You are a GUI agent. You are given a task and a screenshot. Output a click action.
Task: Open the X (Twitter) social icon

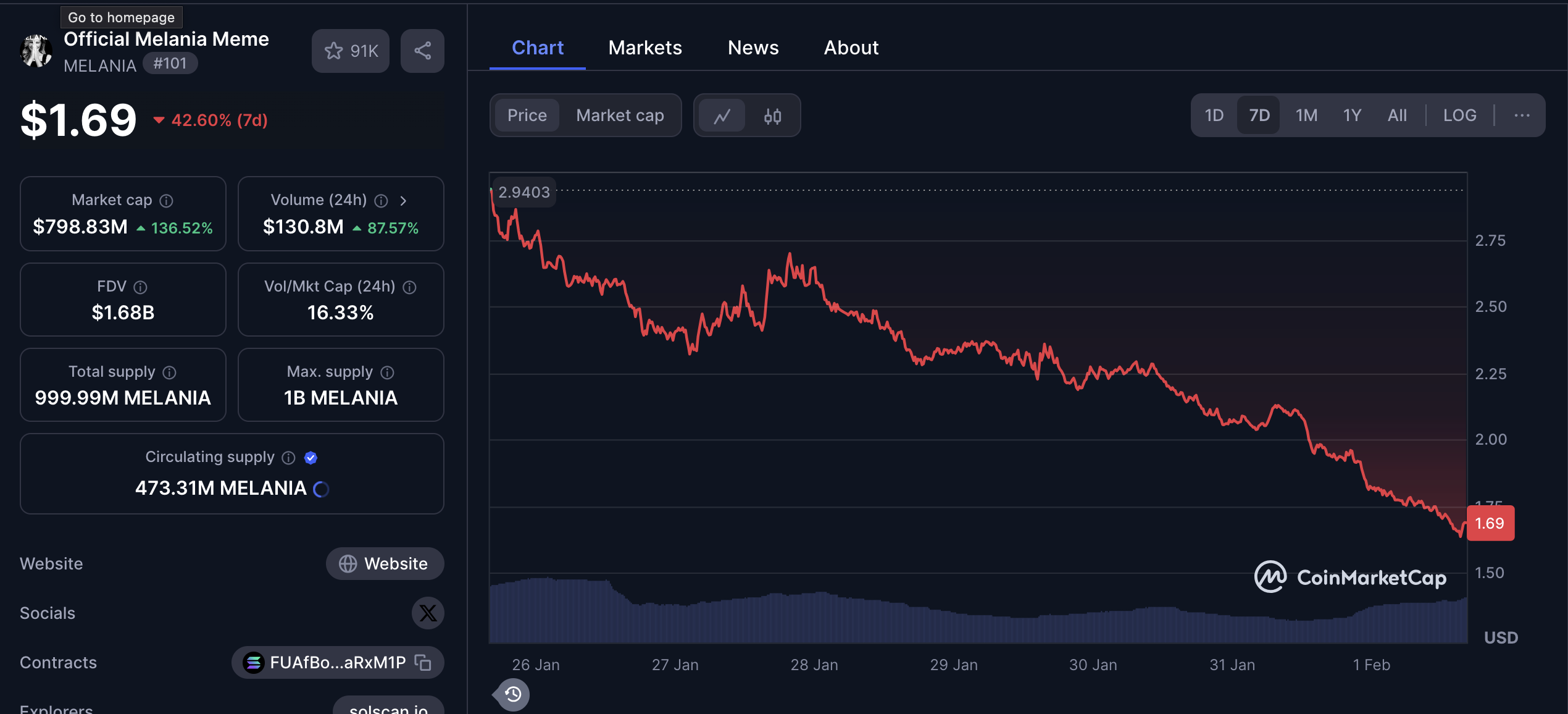click(428, 613)
